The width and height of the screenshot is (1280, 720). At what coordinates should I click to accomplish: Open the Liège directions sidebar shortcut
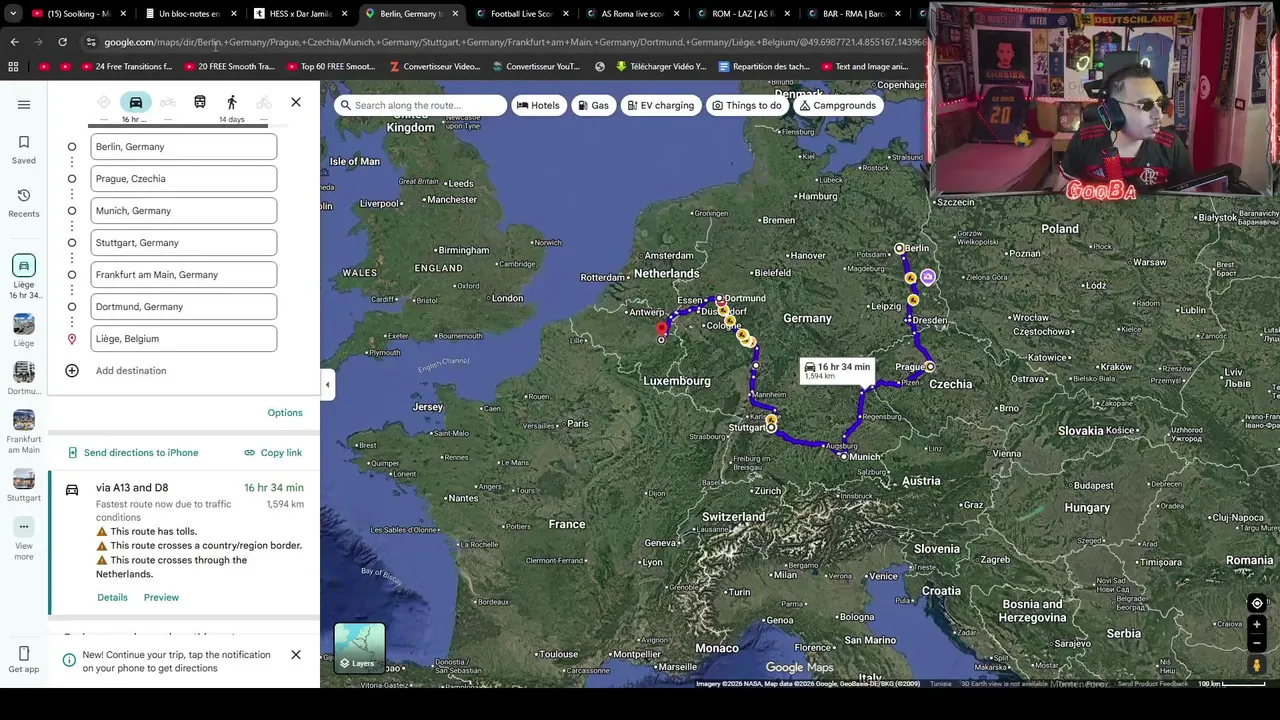click(x=24, y=276)
